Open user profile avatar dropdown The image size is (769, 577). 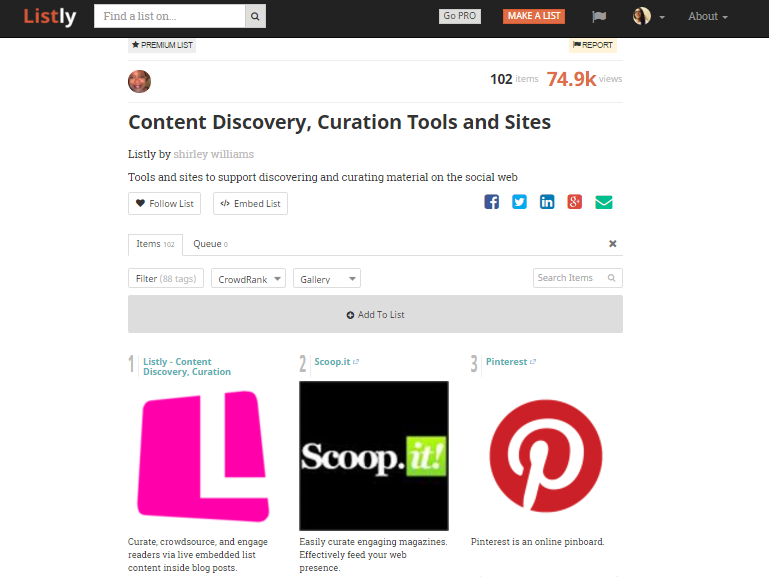pyautogui.click(x=649, y=16)
